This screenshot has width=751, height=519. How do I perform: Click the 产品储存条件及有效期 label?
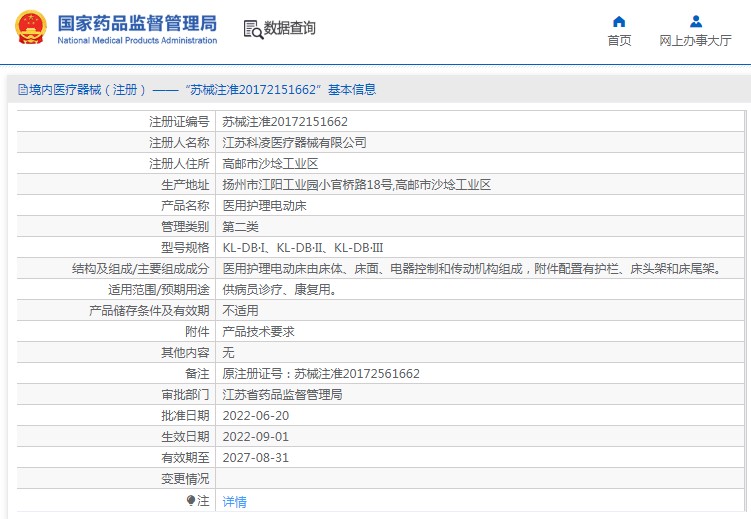(149, 311)
